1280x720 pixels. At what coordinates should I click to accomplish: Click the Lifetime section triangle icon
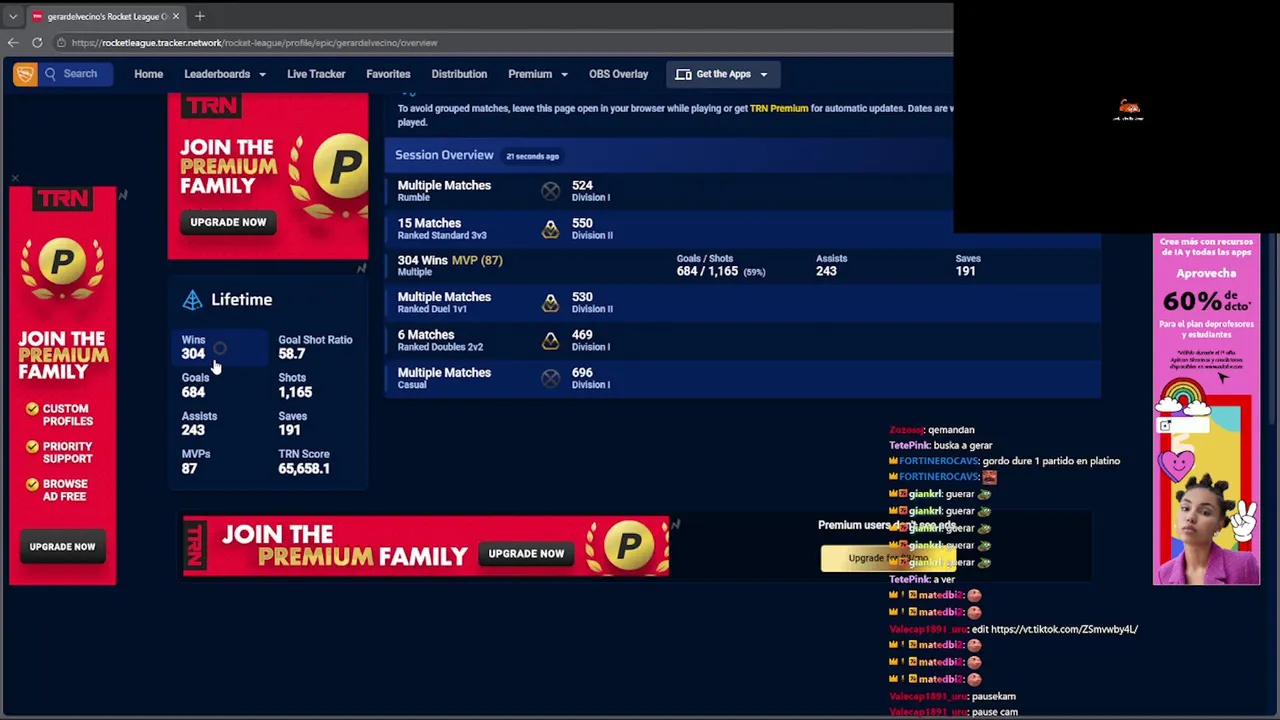[192, 299]
